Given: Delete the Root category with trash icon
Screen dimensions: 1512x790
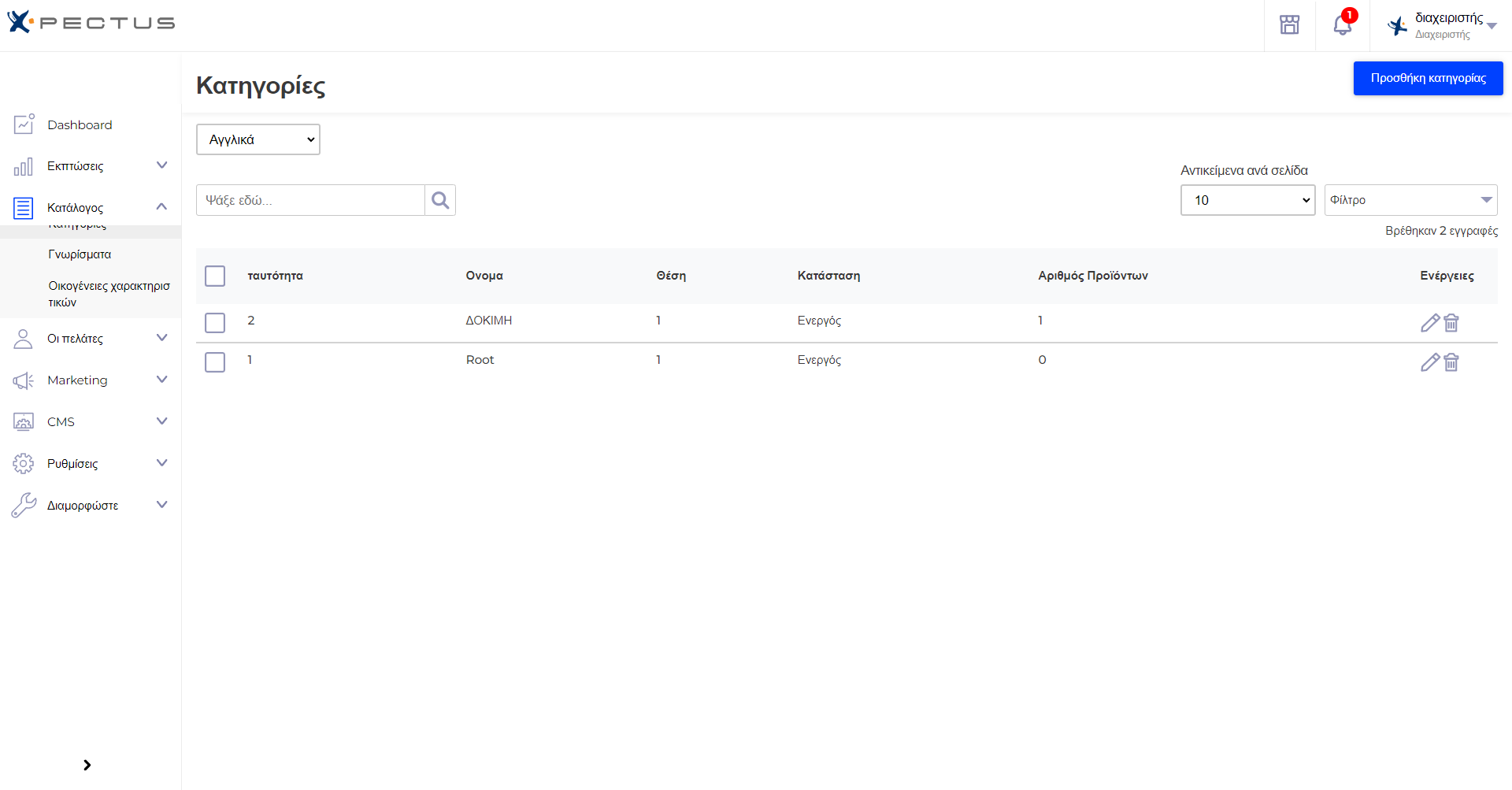Looking at the screenshot, I should click(x=1451, y=362).
